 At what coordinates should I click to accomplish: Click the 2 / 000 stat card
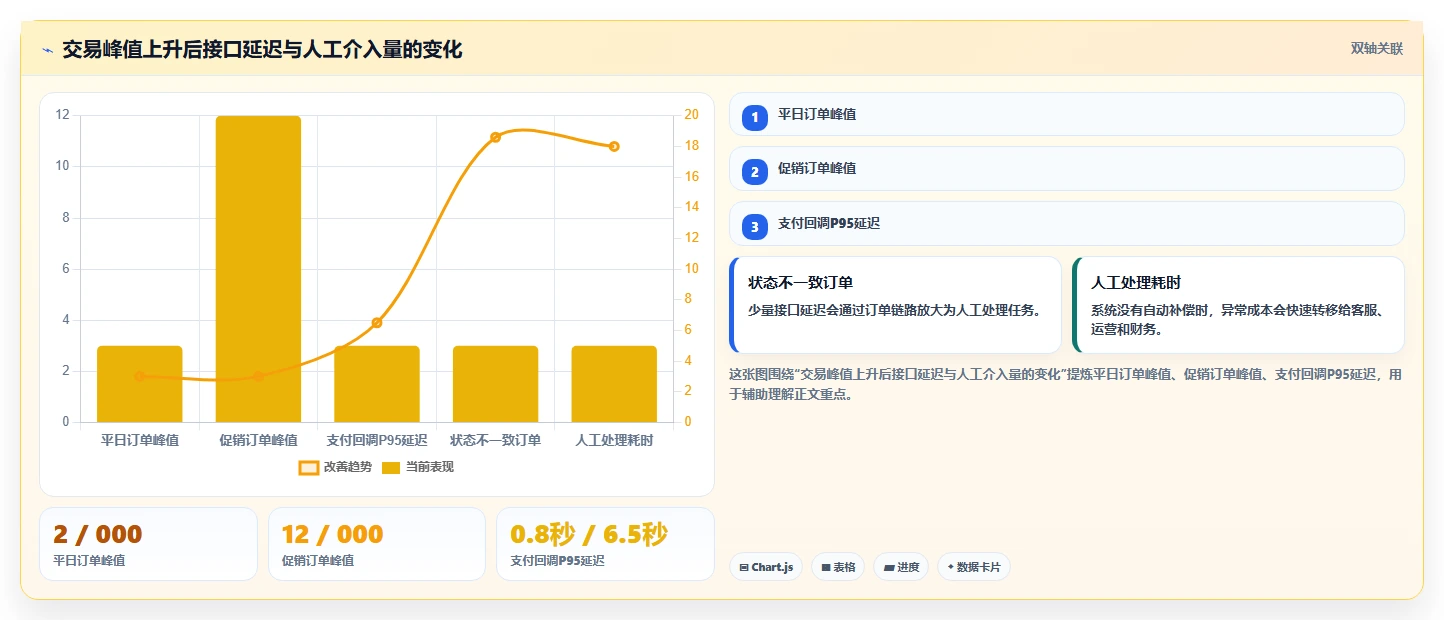pos(148,544)
